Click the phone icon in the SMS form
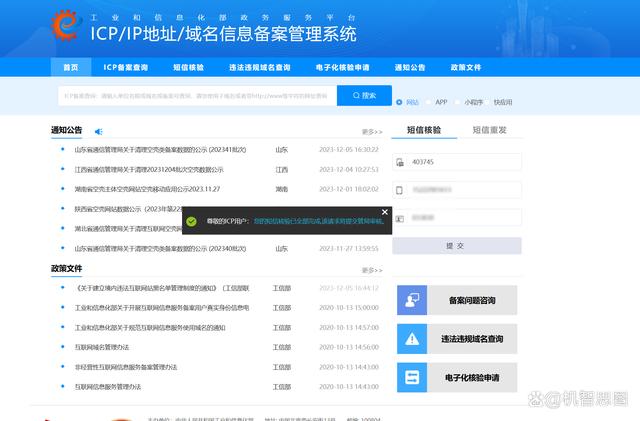640x421 pixels. click(400, 189)
